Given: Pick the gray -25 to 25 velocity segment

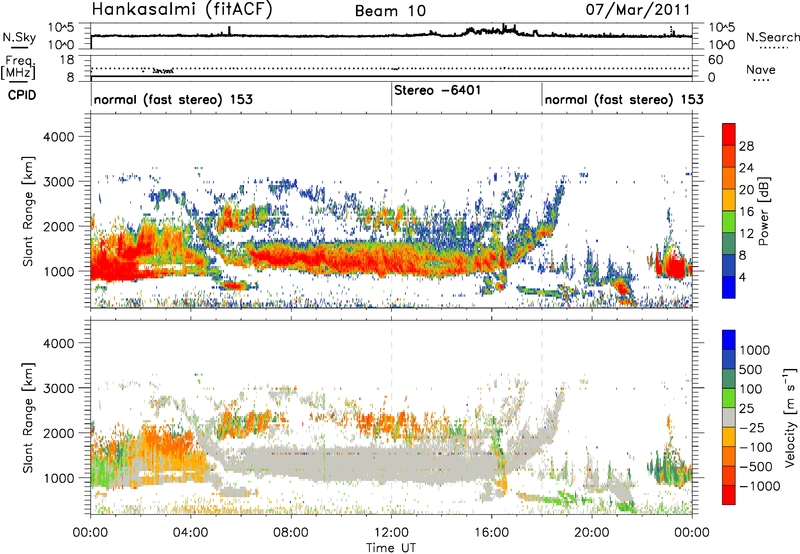Looking at the screenshot, I should [729, 417].
